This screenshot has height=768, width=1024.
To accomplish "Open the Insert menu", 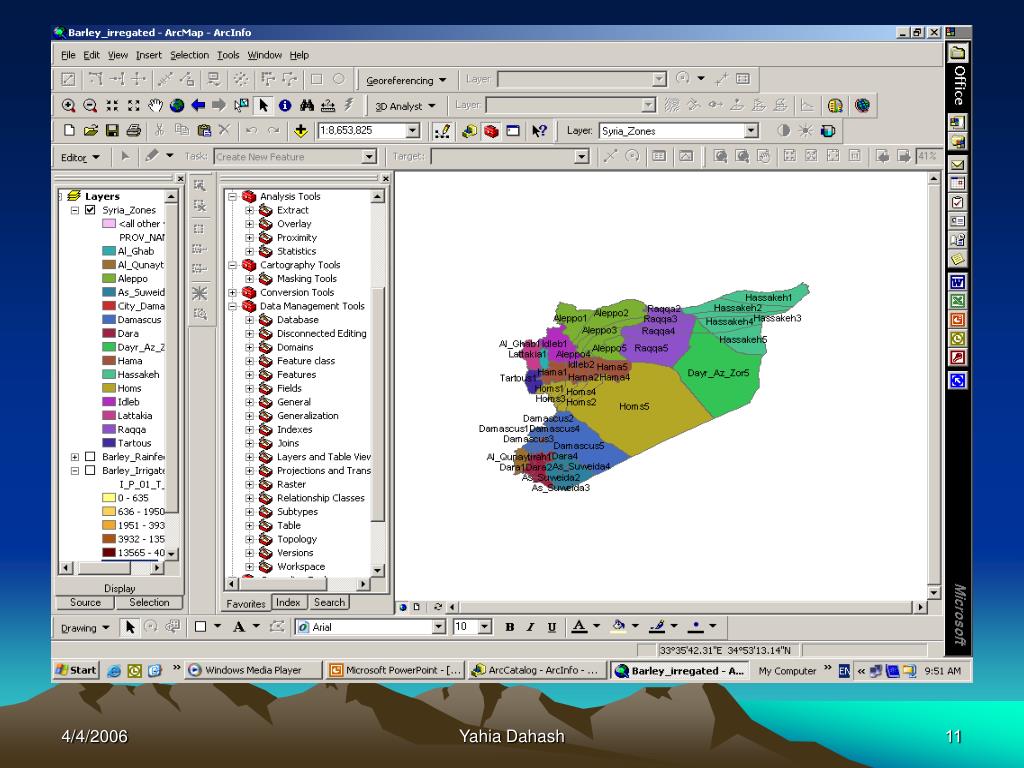I will click(x=148, y=55).
